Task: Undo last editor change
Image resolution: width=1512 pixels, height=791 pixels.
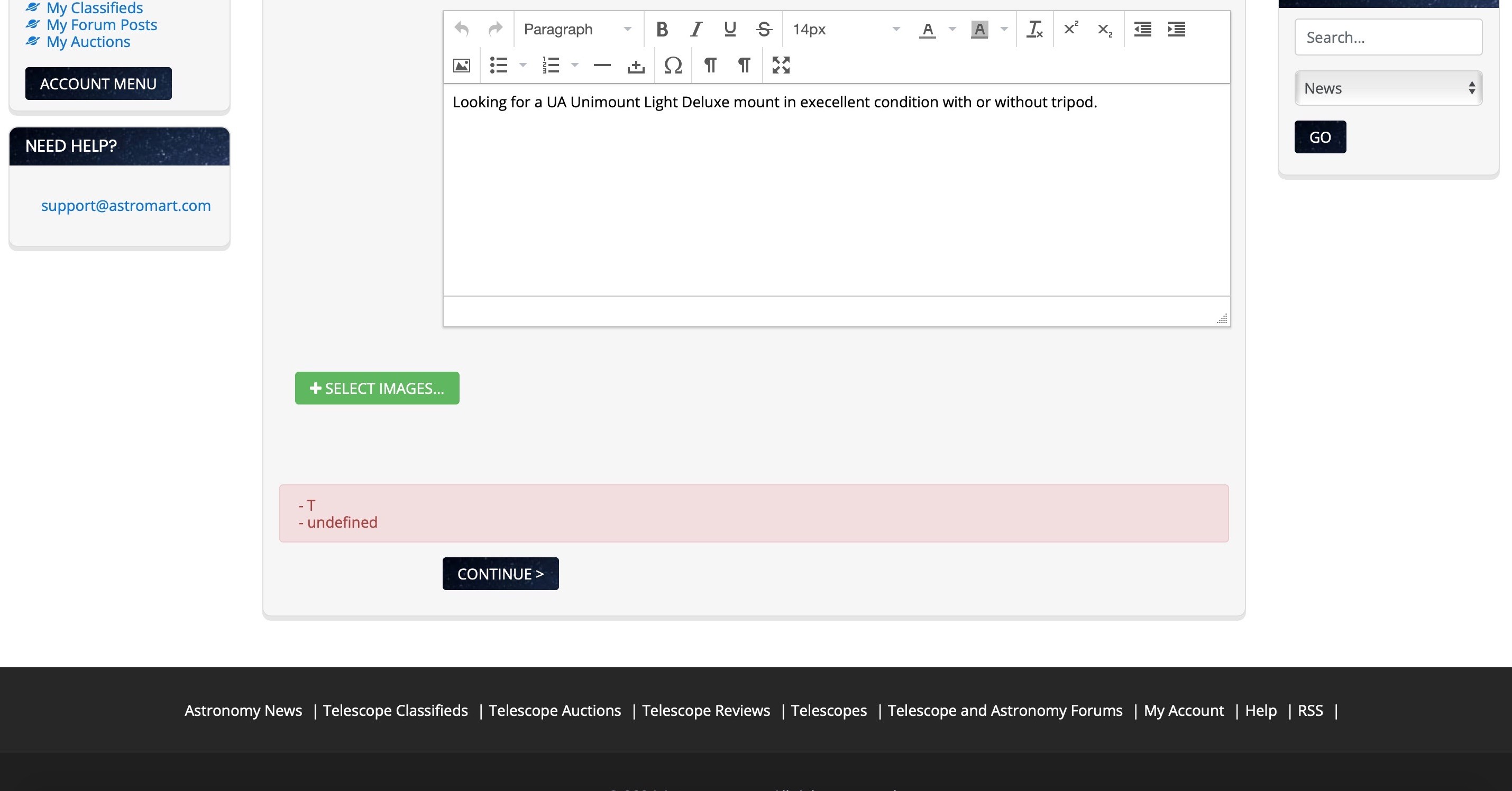Action: click(462, 29)
